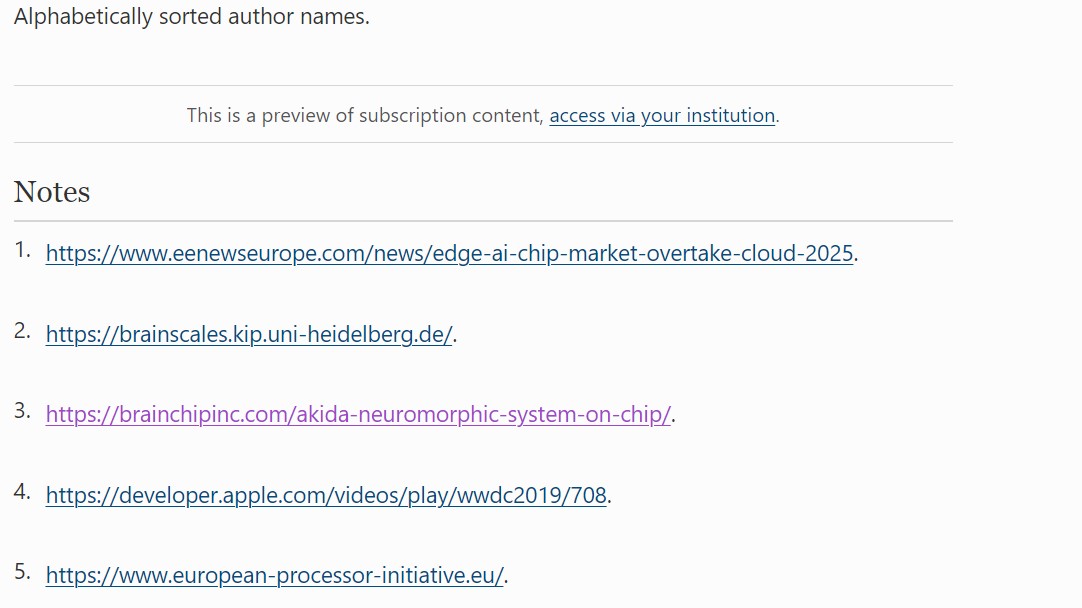This screenshot has height=608, width=1082.
Task: Click the divider line under Notes heading
Action: (x=483, y=221)
